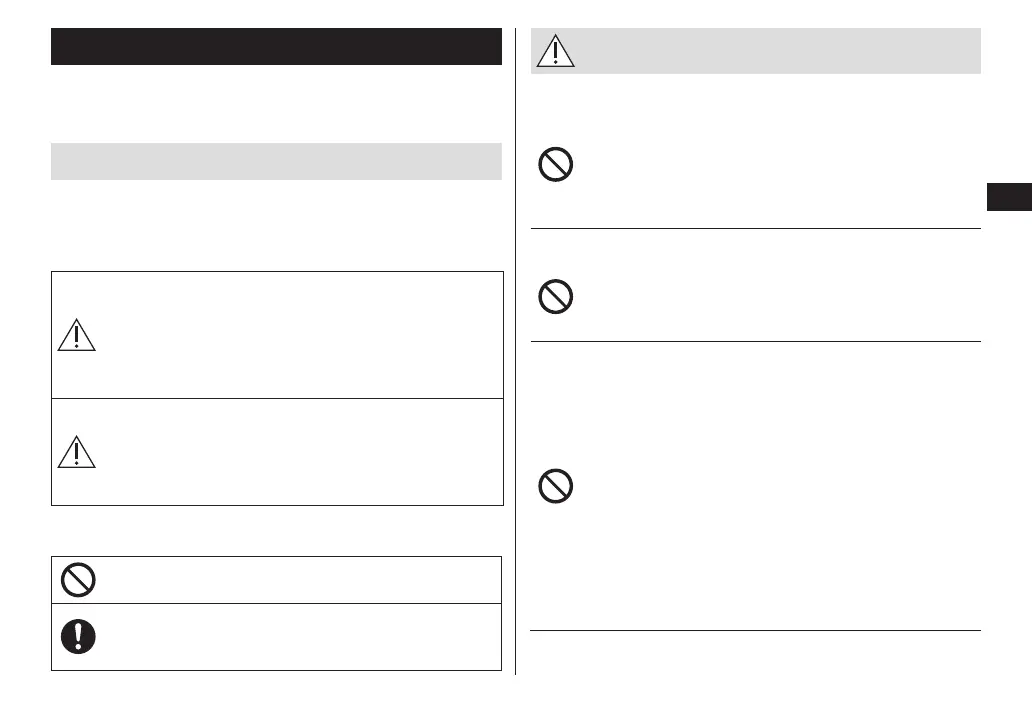Click the gray section heading bar on left page
This screenshot has width=1032, height=726.
click(x=276, y=162)
